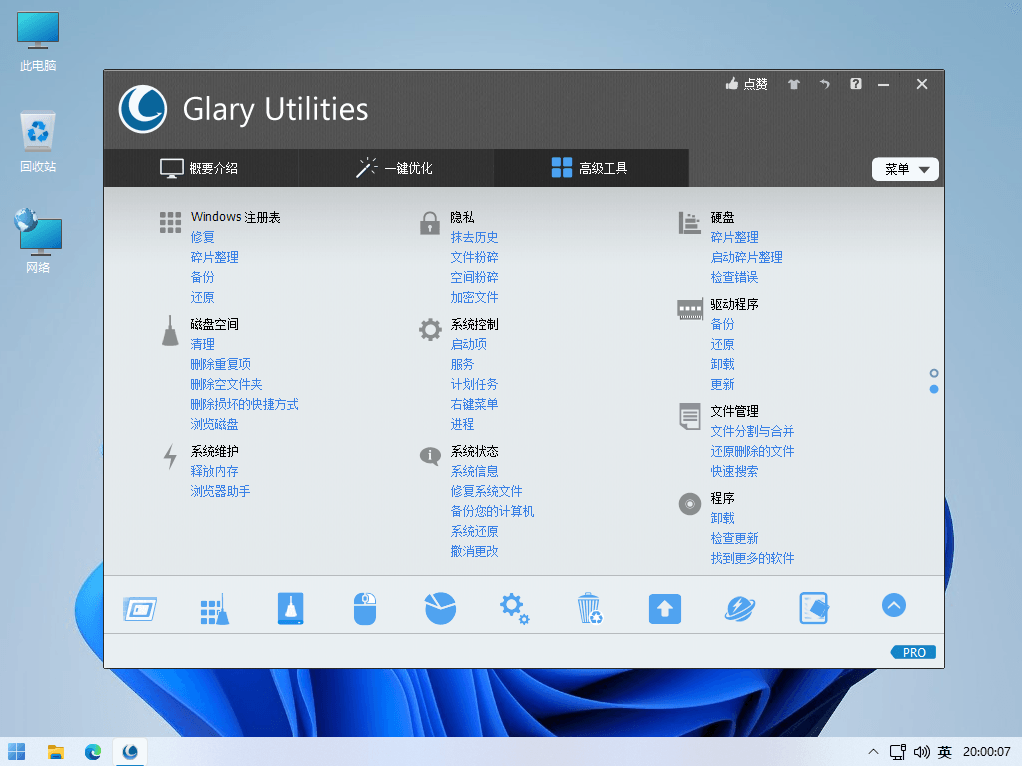1022x766 pixels.
Task: Click the planet browser assistant icon
Action: click(740, 609)
